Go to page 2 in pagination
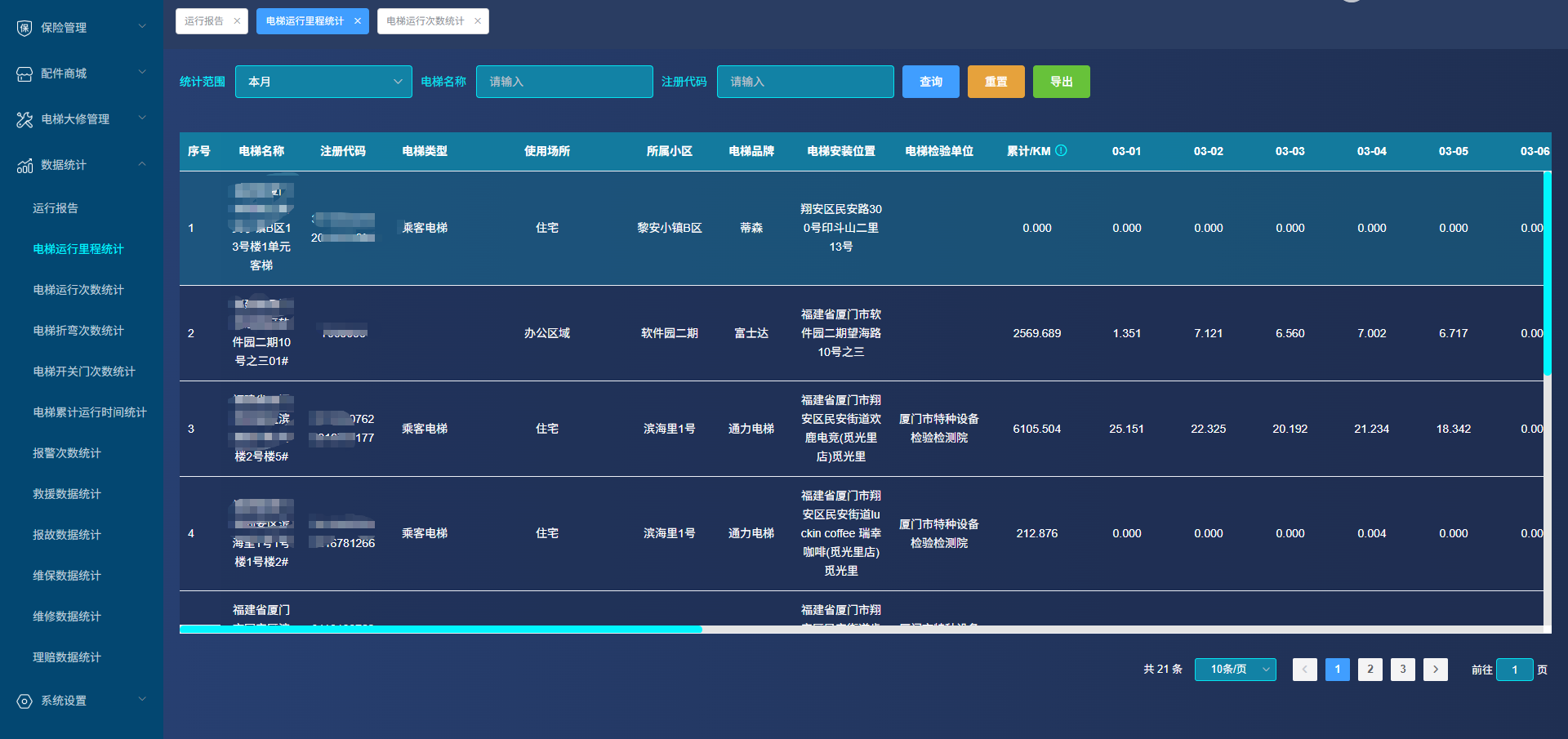 tap(1370, 670)
